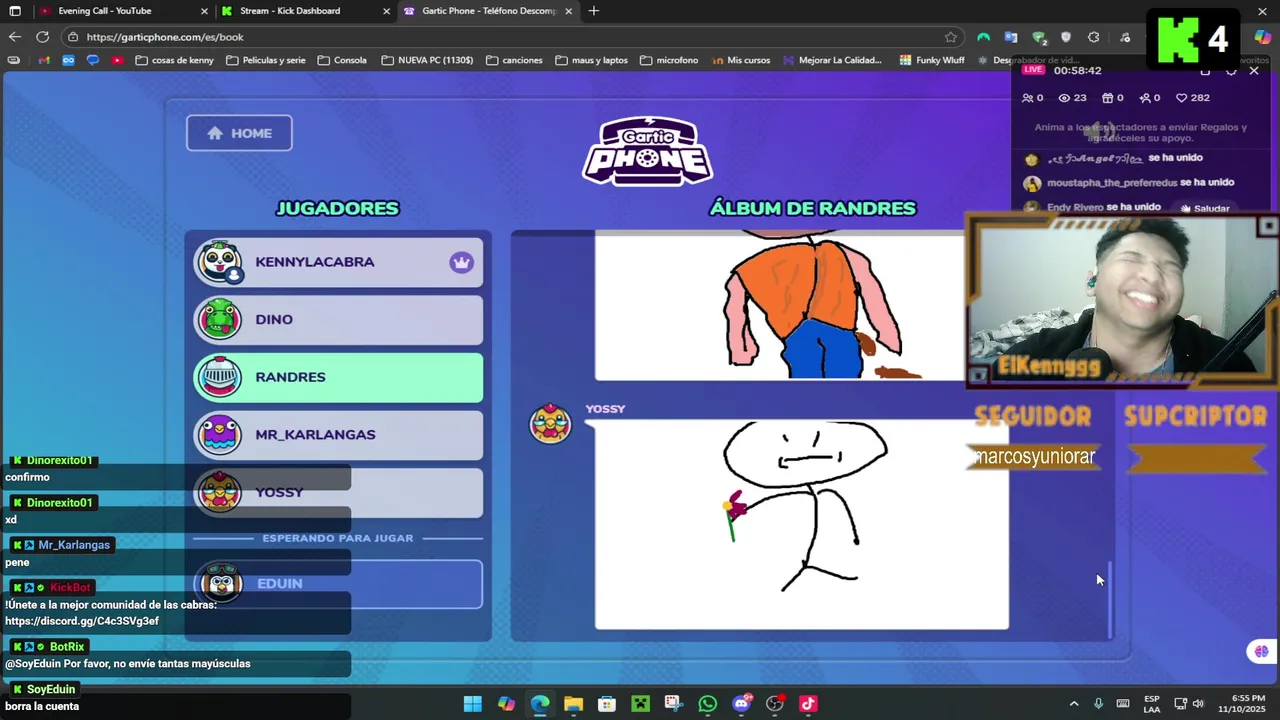Viewport: 1280px width, 720px height.
Task: Open the browser Extensions puzzle icon
Action: click(1093, 37)
